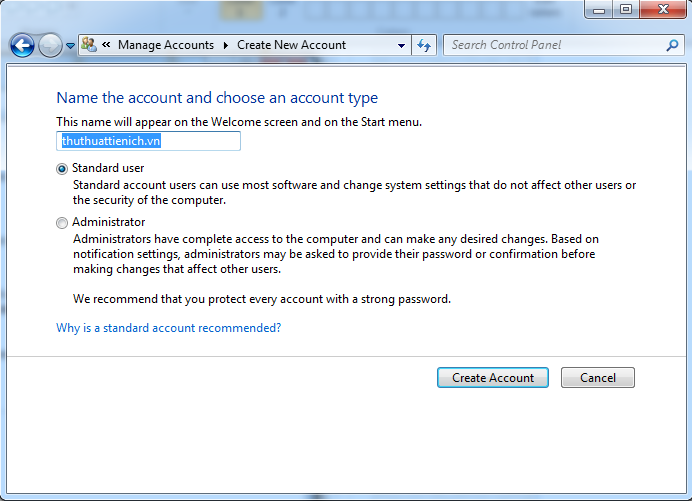Minimize the Control Panel window
692x501 pixels.
pyautogui.click(x=599, y=9)
